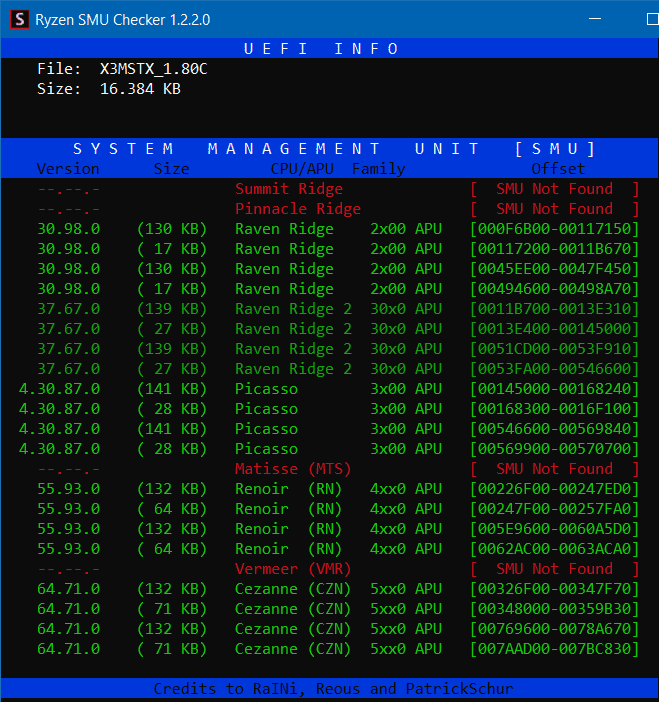Click '5xx0 APU' in the row with offset 00348000
Screen dimensions: 659x702
tap(406, 609)
